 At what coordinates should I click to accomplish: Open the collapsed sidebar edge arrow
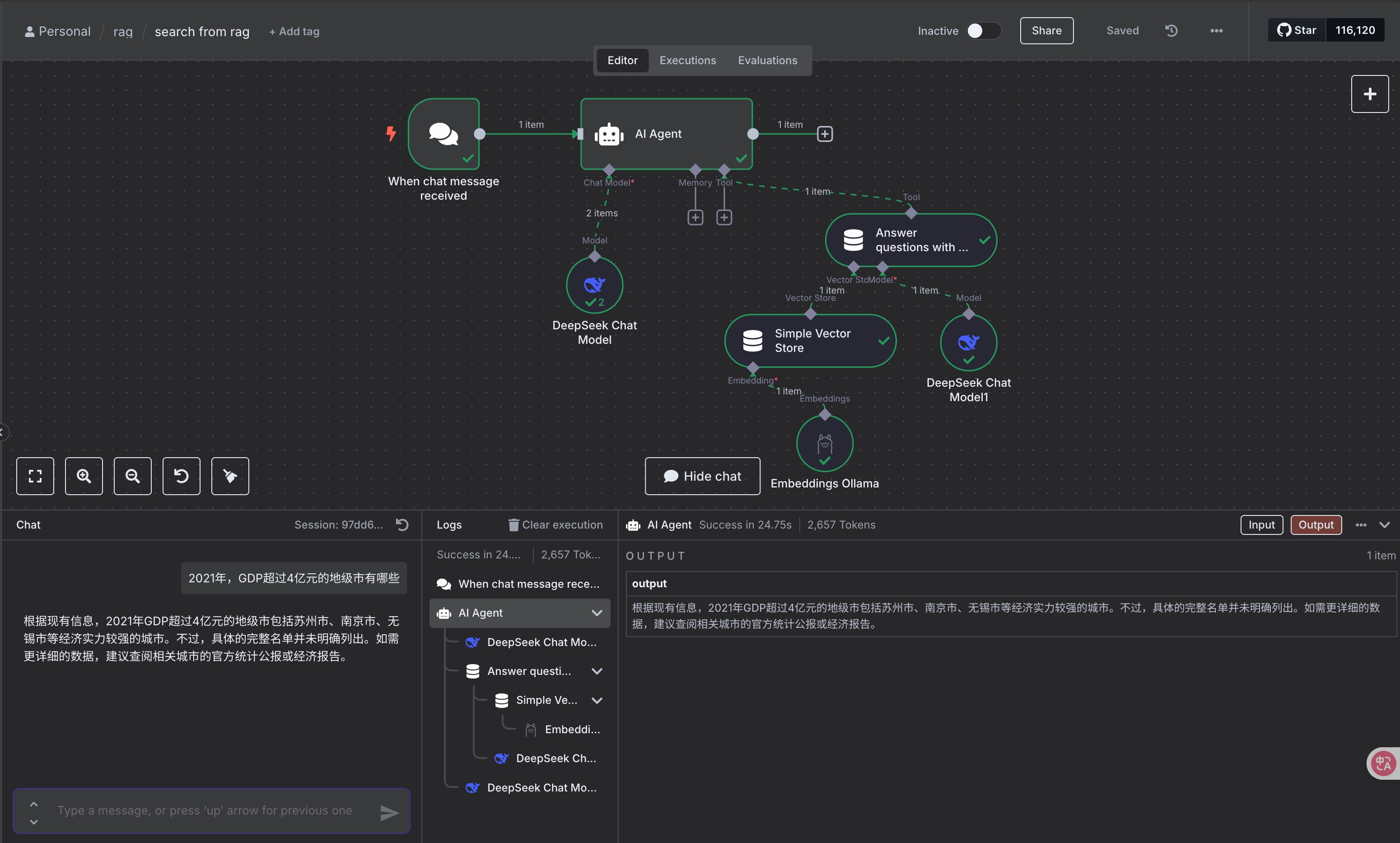[x=3, y=432]
